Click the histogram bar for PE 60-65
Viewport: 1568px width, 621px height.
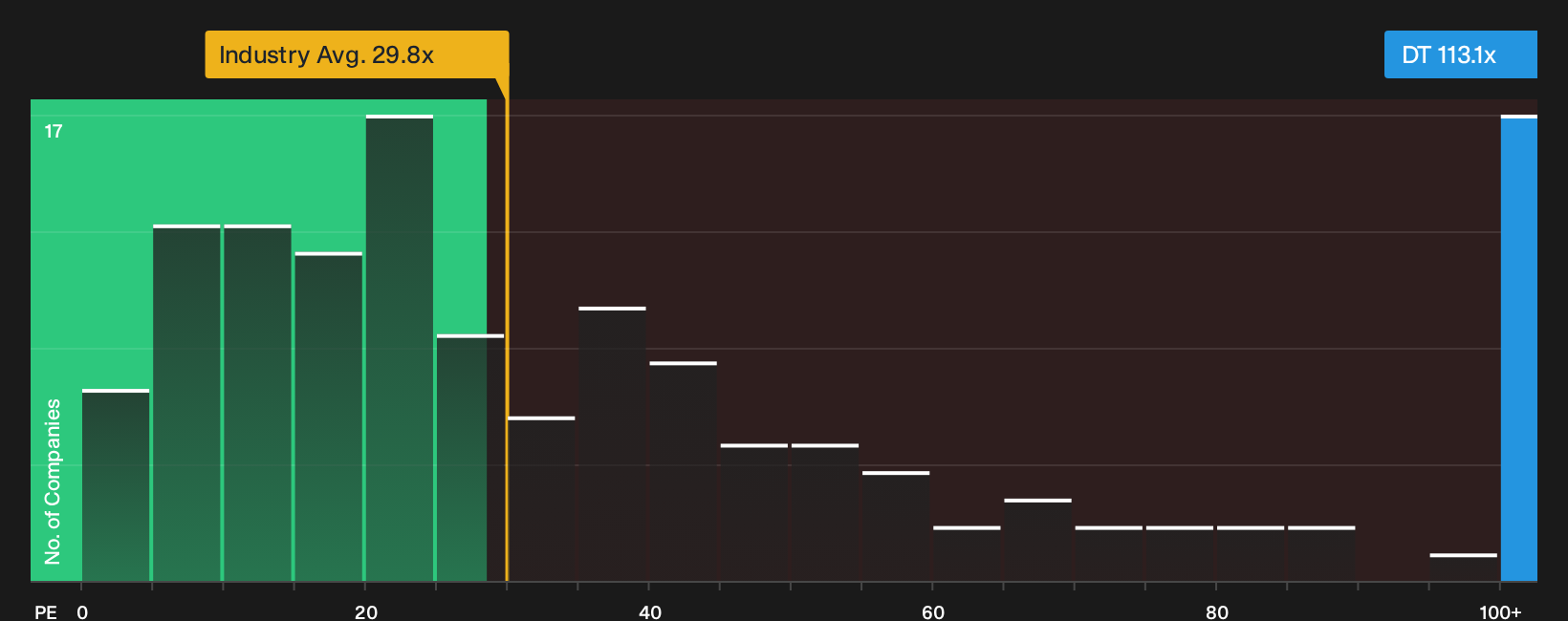pos(967,553)
